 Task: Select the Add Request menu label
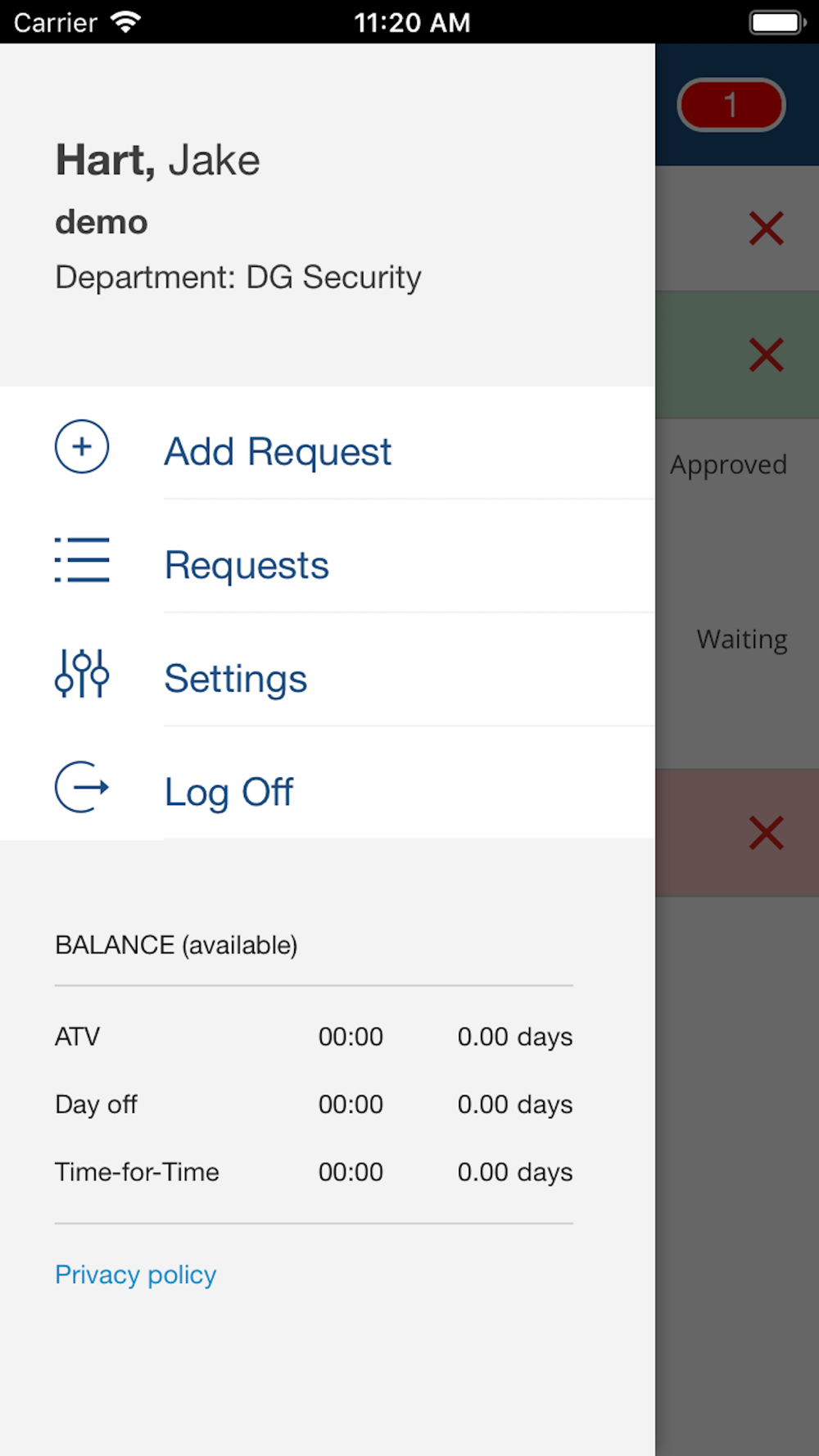click(278, 451)
